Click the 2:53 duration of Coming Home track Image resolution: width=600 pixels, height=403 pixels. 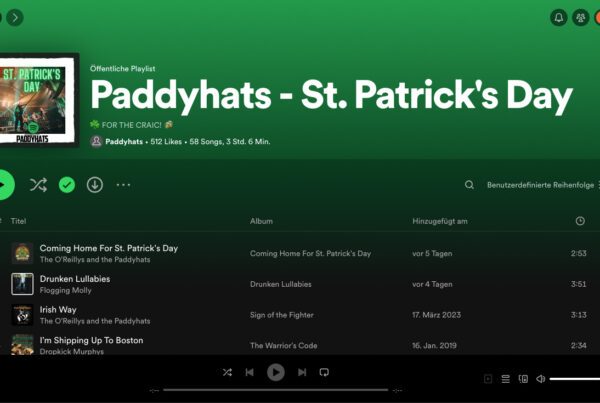click(x=579, y=253)
